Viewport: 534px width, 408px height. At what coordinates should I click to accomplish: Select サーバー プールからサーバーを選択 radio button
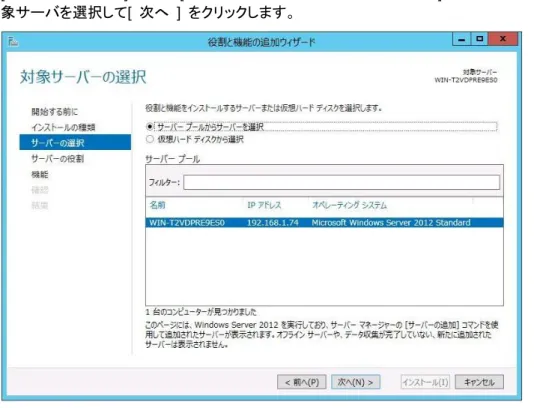coord(150,127)
